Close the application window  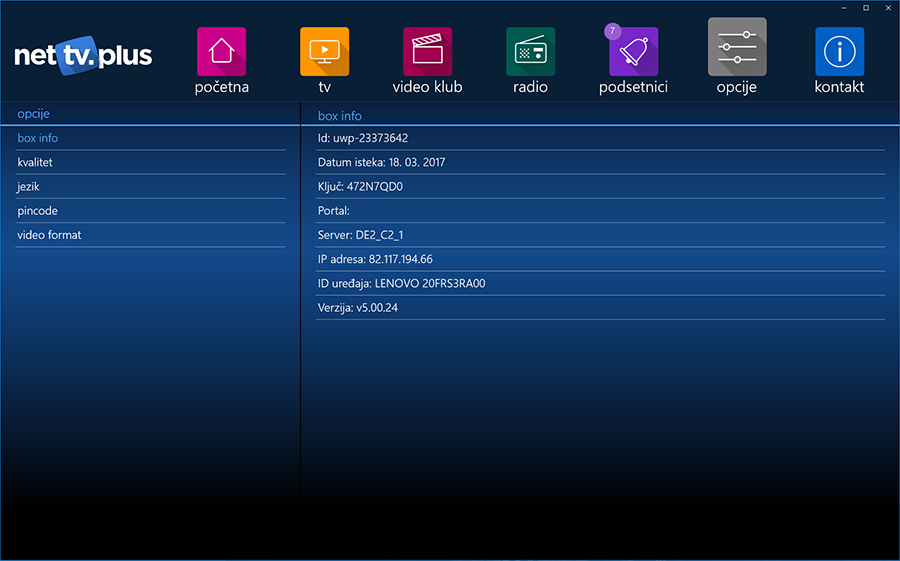888,8
